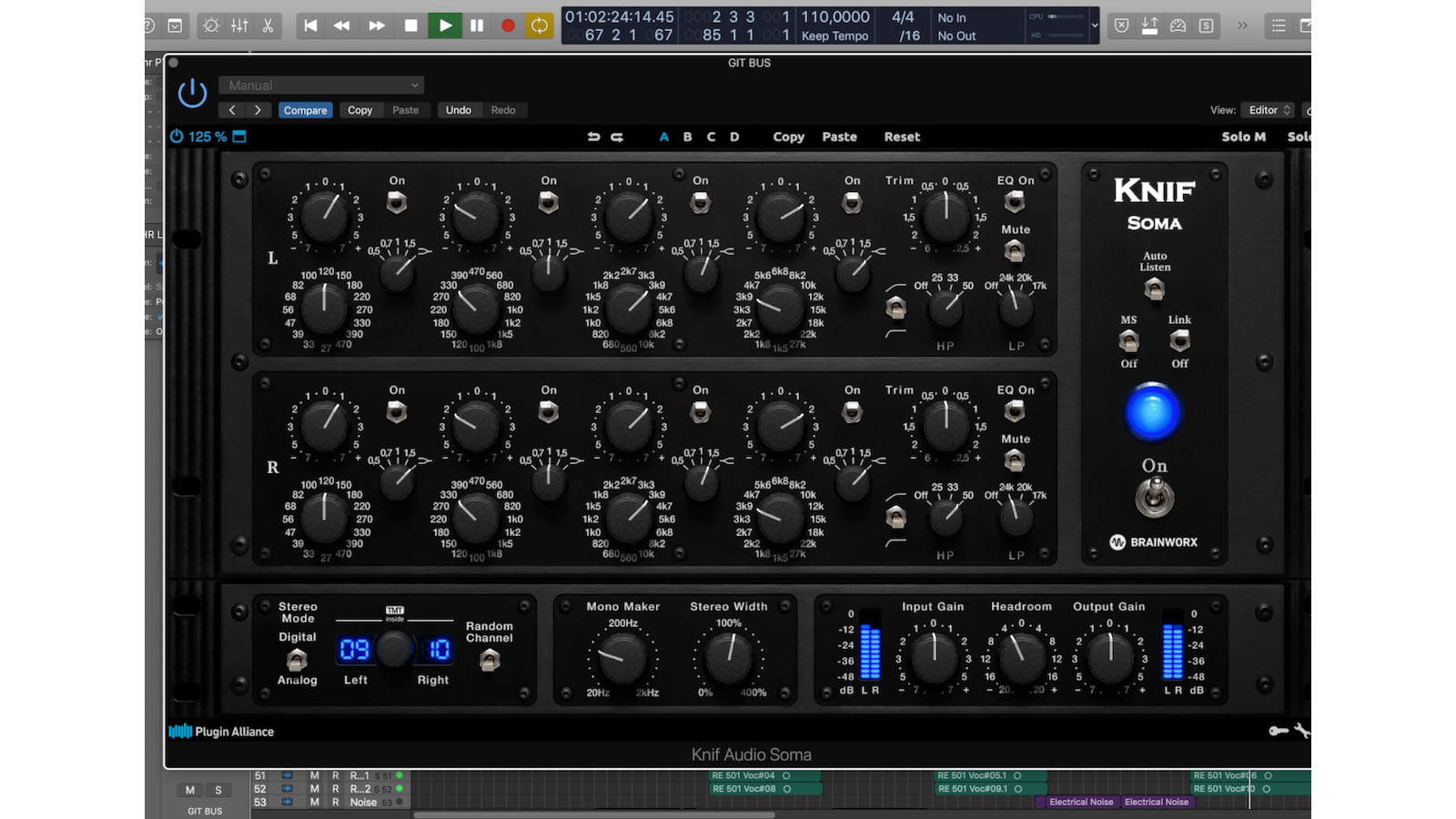This screenshot has width=1456, height=819.
Task: Open the CPU performance meter gauge icon
Action: pos(1178,25)
